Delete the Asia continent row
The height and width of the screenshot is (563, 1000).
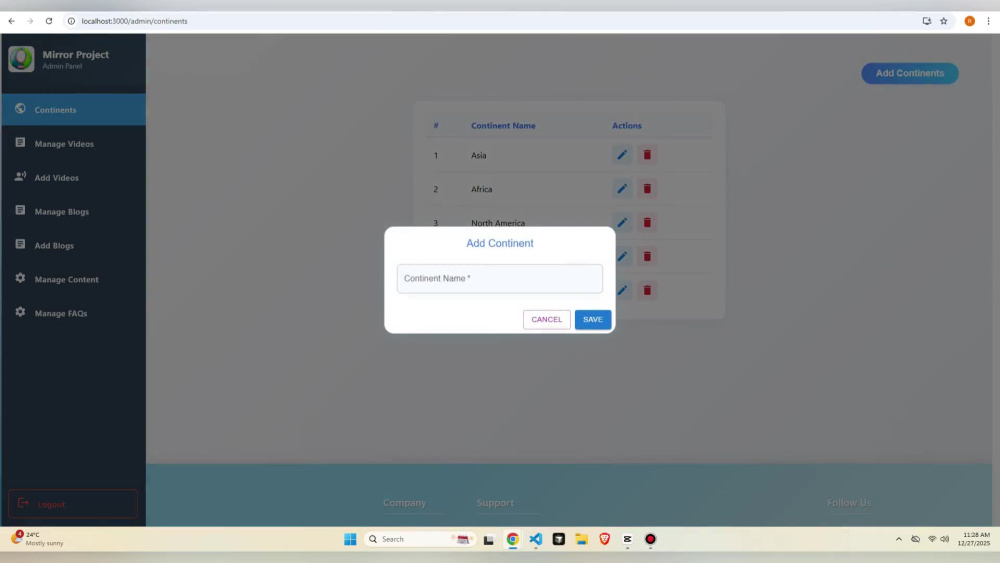pyautogui.click(x=647, y=155)
